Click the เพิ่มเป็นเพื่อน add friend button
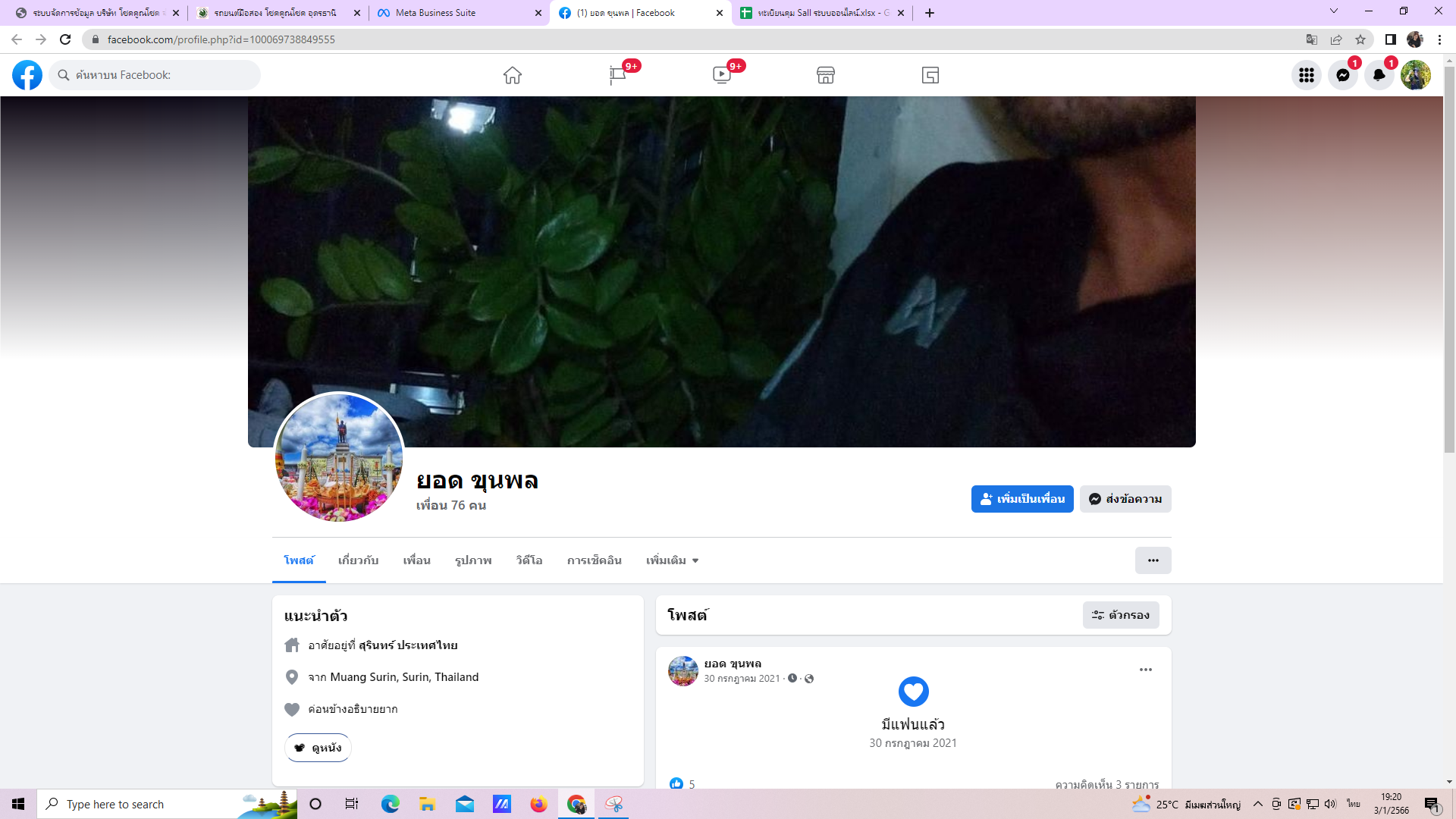This screenshot has width=1456, height=819. pyautogui.click(x=1021, y=499)
